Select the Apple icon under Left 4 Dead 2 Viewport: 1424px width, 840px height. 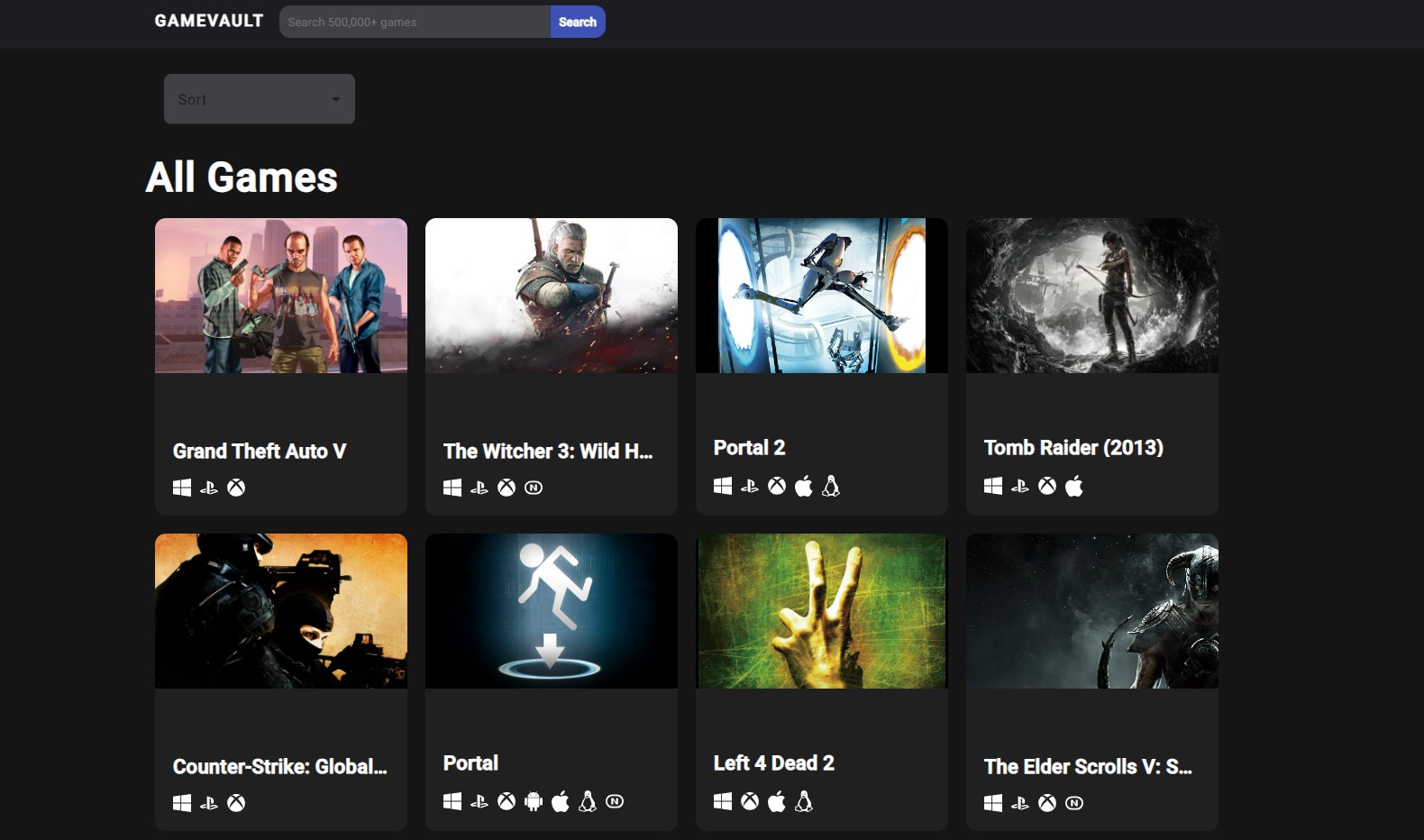pyautogui.click(x=777, y=801)
